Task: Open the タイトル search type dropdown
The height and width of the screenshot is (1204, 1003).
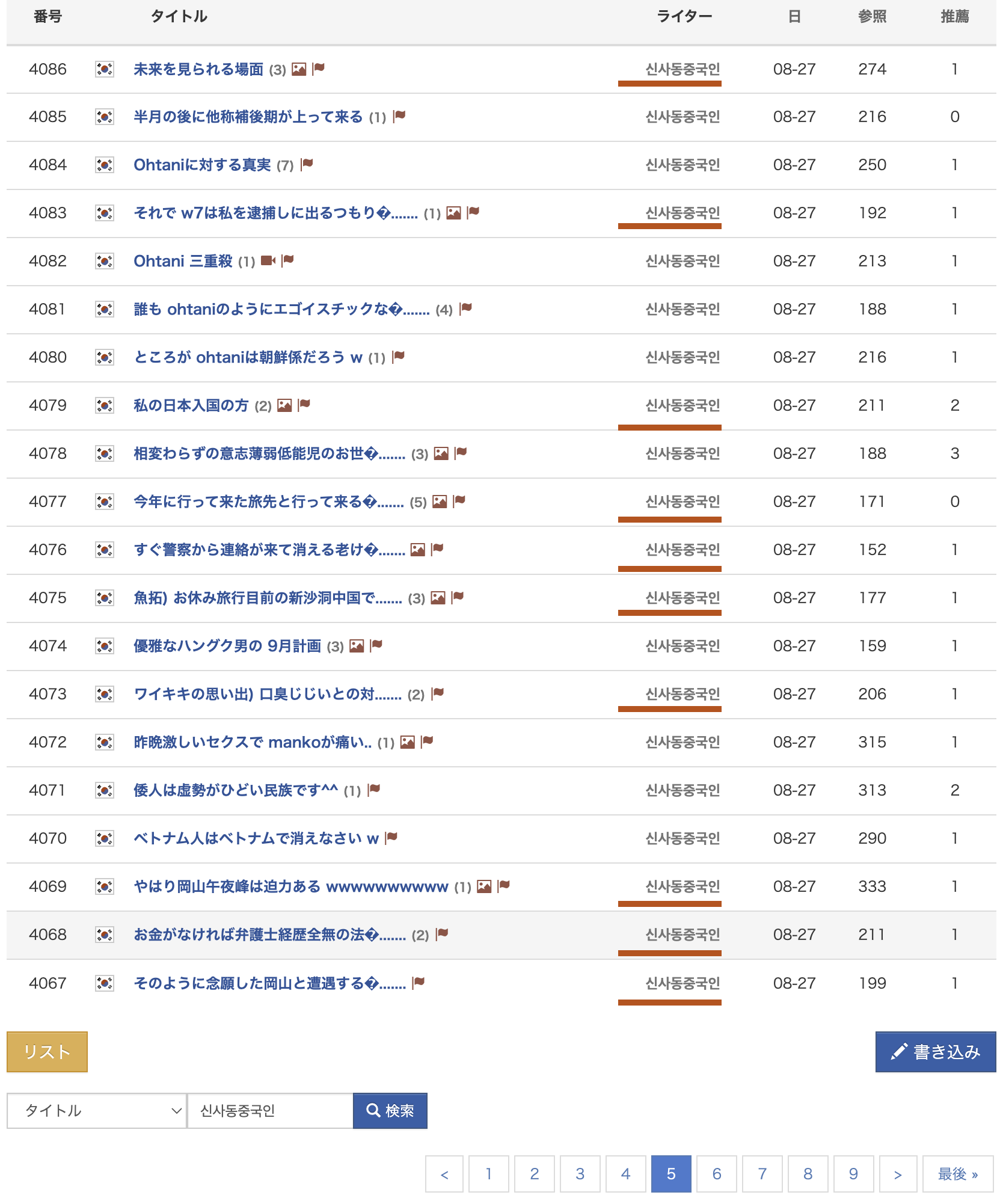Action: [96, 1111]
